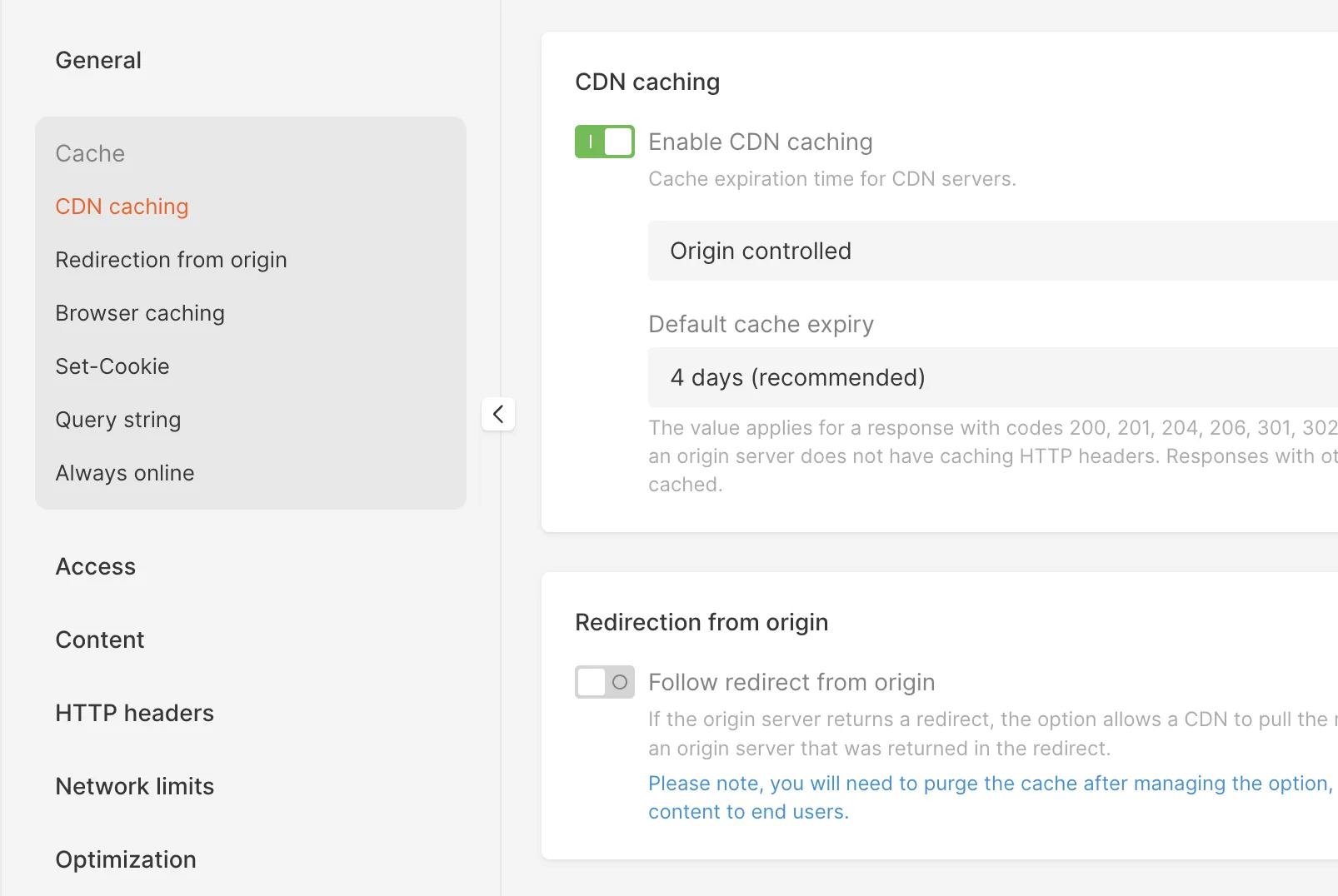Click the Cache group heading
This screenshot has height=896, width=1338.
point(90,153)
